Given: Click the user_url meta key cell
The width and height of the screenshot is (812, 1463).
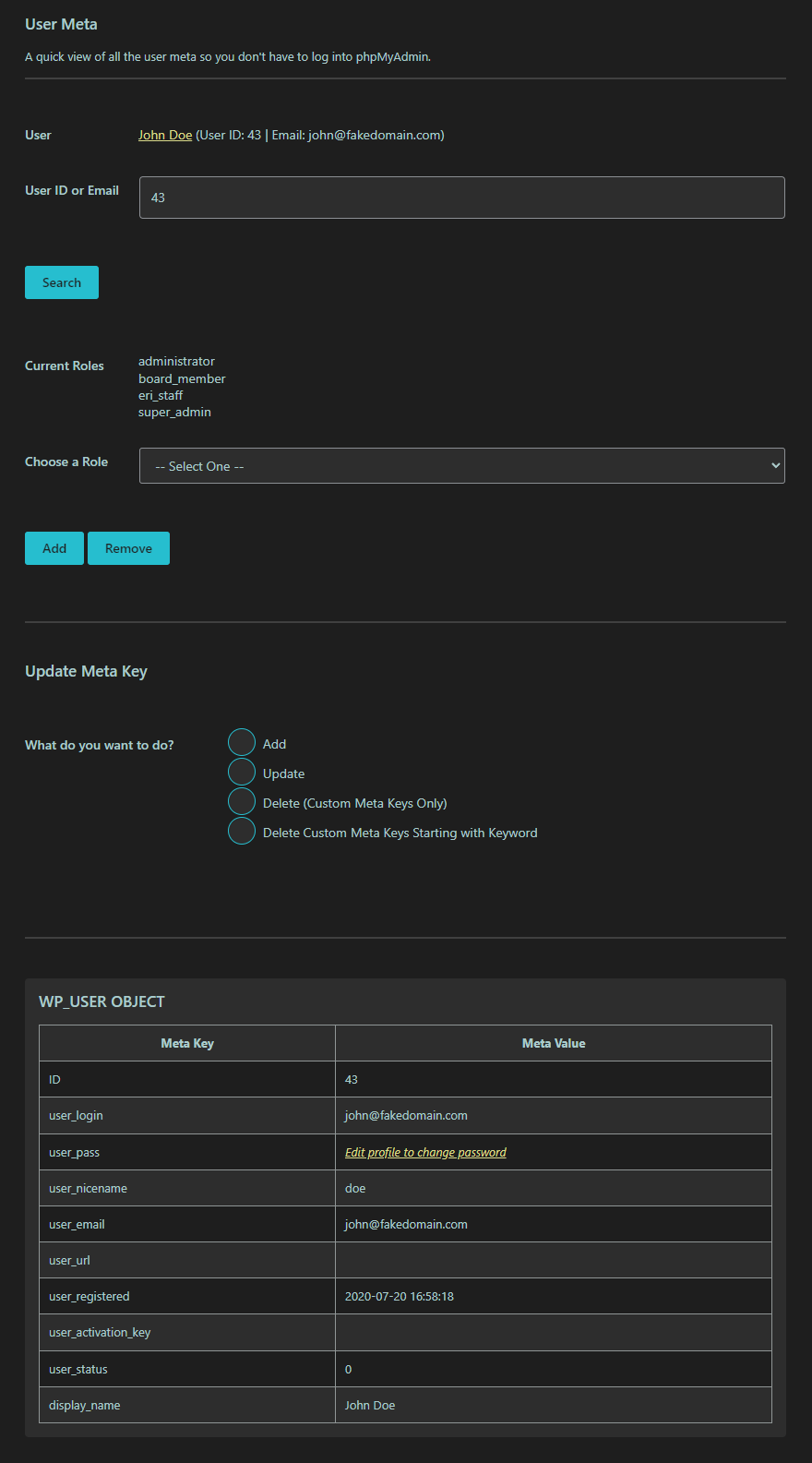Looking at the screenshot, I should pyautogui.click(x=187, y=1260).
